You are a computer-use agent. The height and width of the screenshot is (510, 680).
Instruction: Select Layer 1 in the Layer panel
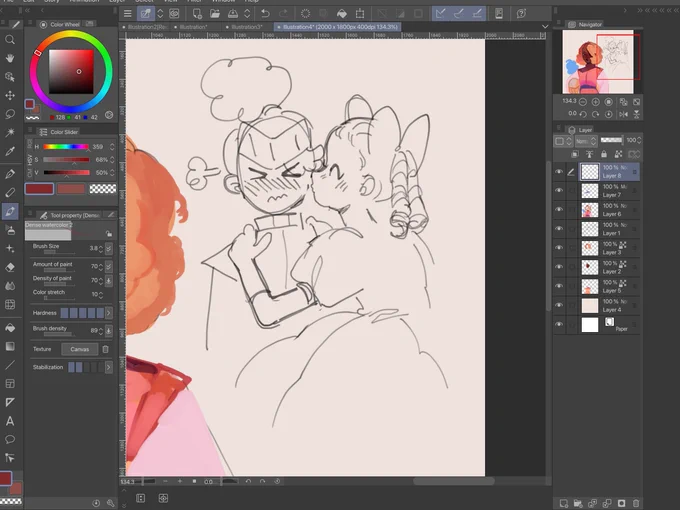610,229
